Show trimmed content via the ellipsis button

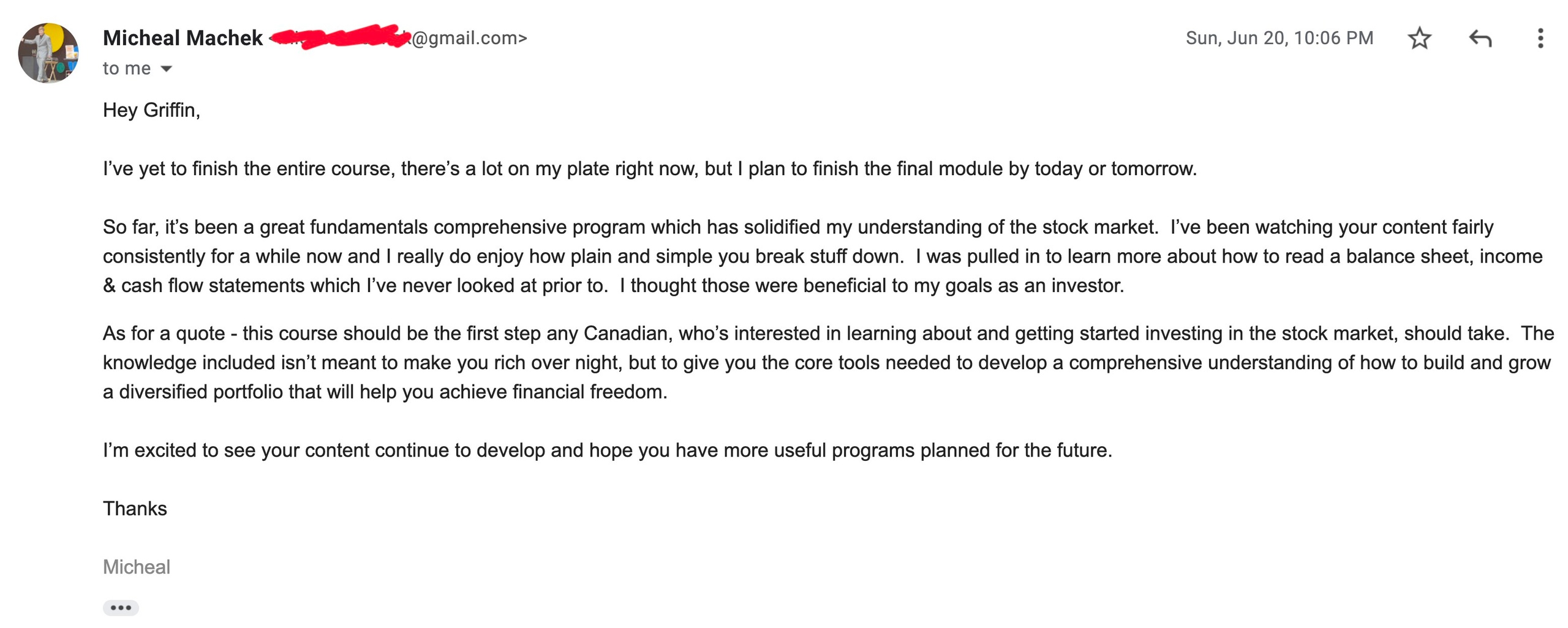(x=121, y=607)
